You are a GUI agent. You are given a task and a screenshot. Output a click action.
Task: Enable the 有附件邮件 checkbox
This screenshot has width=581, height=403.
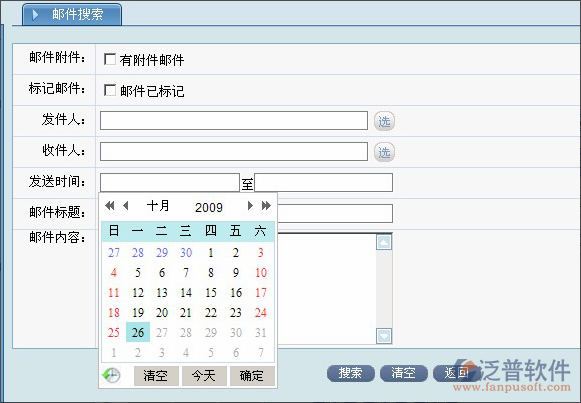pos(110,59)
